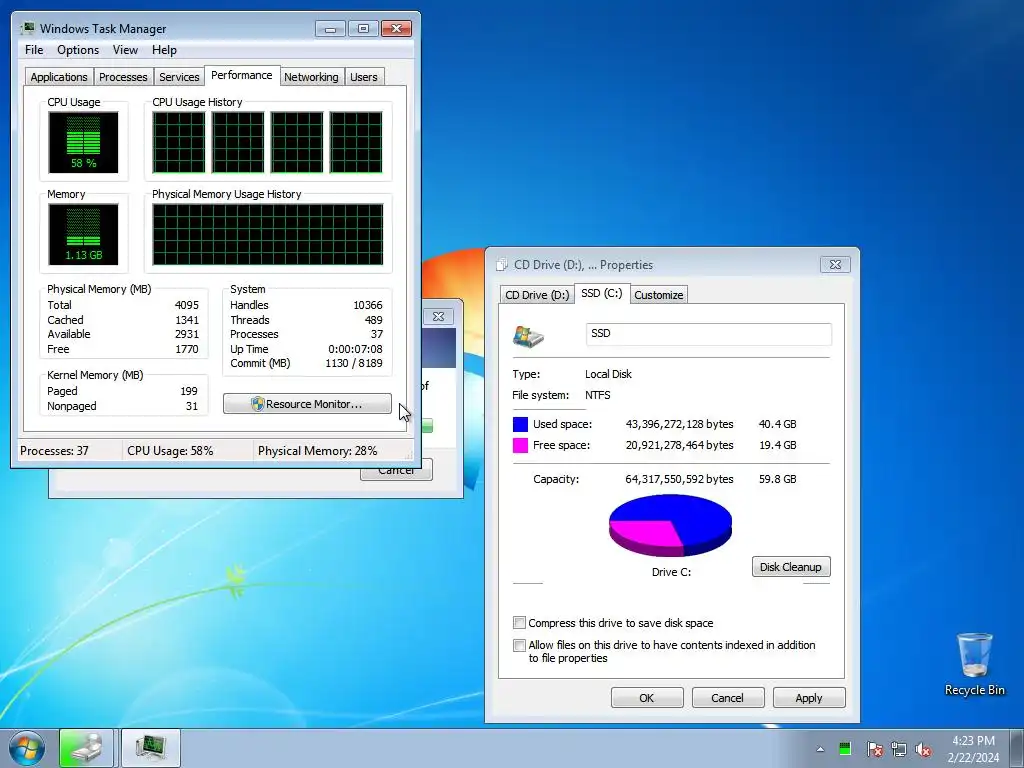This screenshot has height=768, width=1024.
Task: Click the Available memory value 2931
Action: point(187,334)
